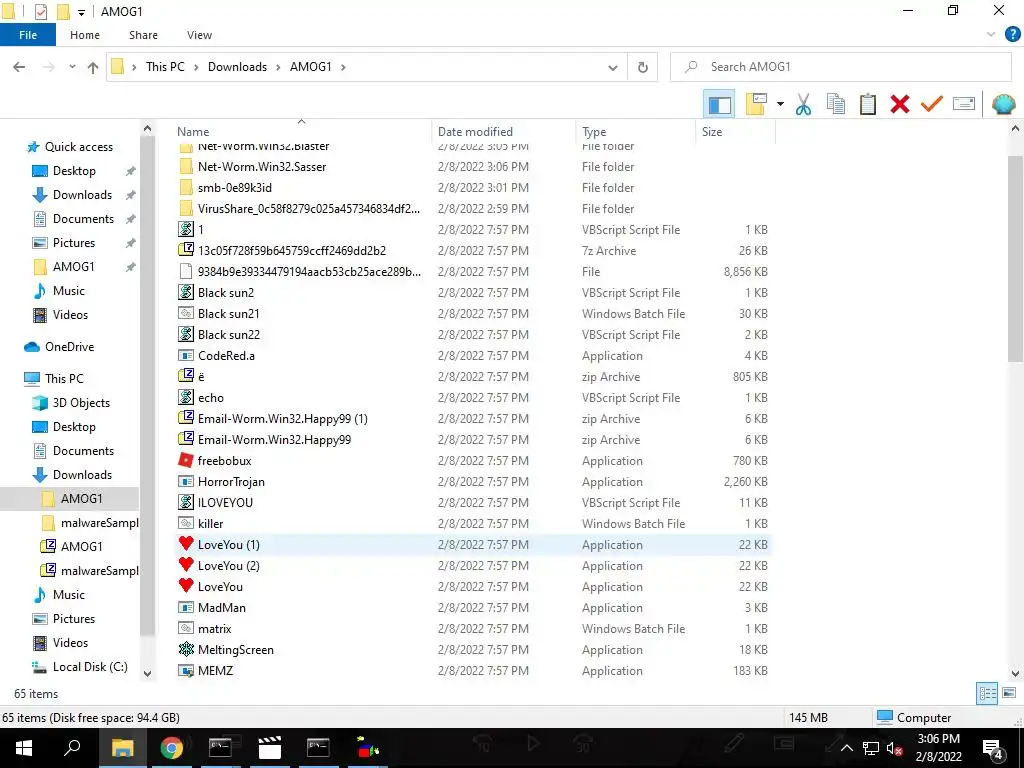Select the 13c05f728f59b645759ccff2469dd2b2 7z archive
1024x768 pixels.
473,251
